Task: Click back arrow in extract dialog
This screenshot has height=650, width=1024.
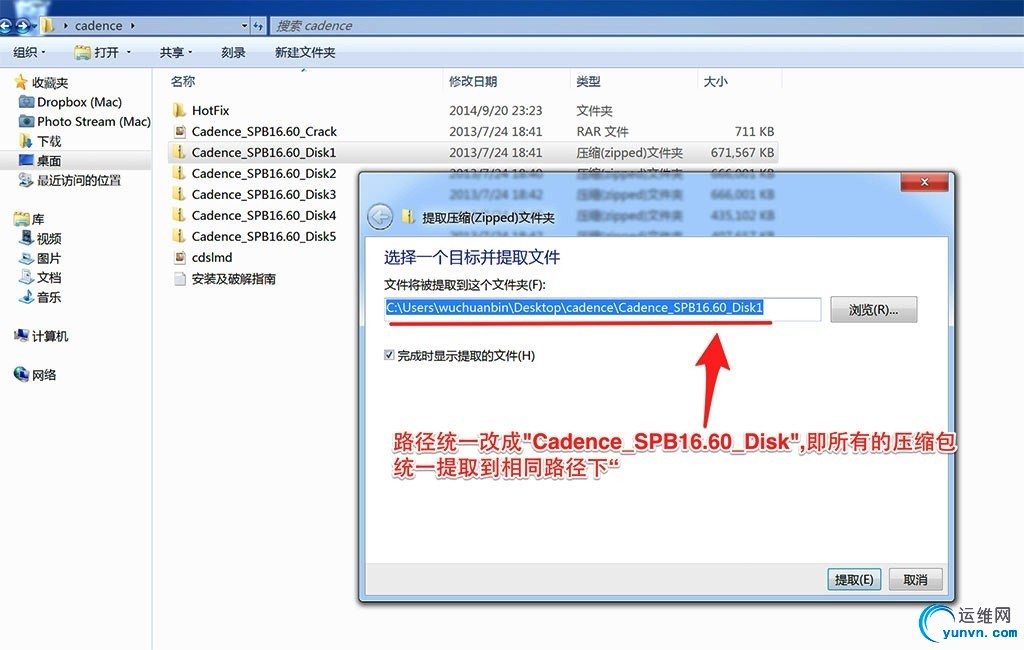Action: (x=380, y=217)
